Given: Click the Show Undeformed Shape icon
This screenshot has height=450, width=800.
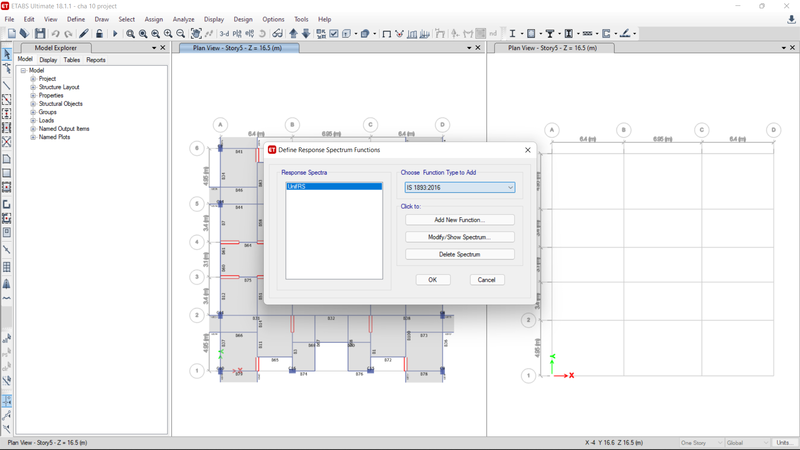Looking at the screenshot, I should click(x=387, y=34).
